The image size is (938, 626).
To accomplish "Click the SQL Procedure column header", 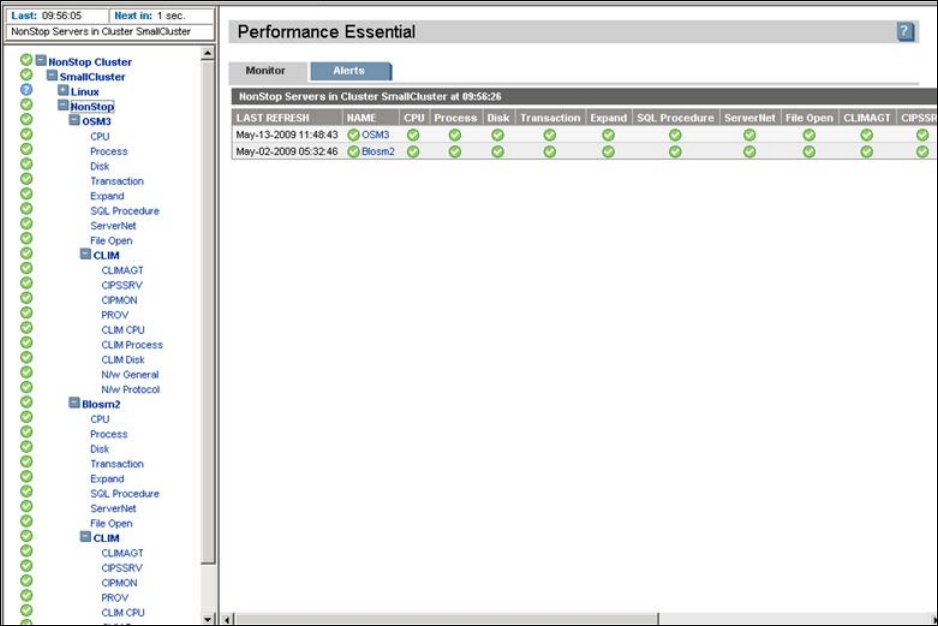I will [675, 118].
